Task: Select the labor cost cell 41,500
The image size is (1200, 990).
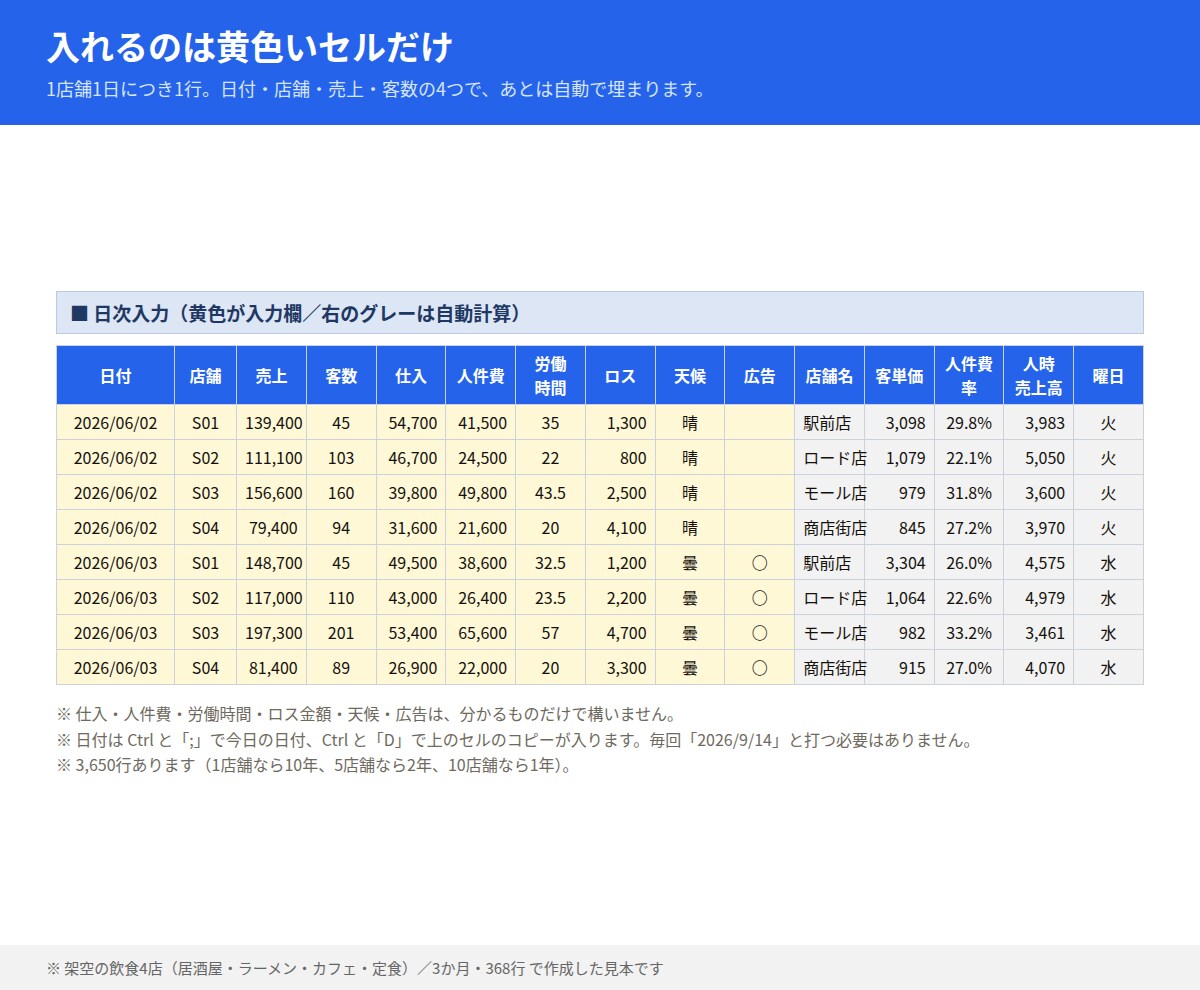Action: [x=481, y=423]
